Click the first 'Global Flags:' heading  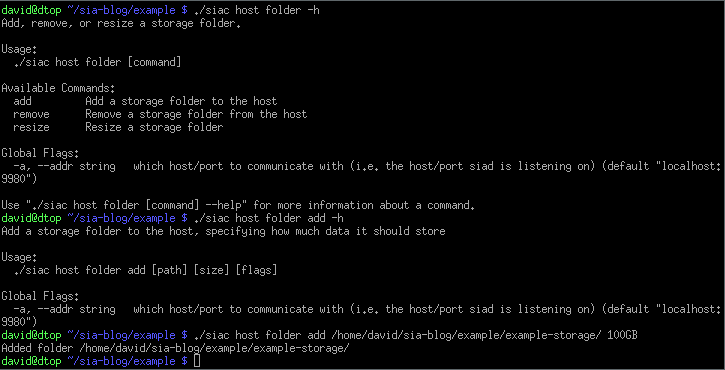(41, 153)
